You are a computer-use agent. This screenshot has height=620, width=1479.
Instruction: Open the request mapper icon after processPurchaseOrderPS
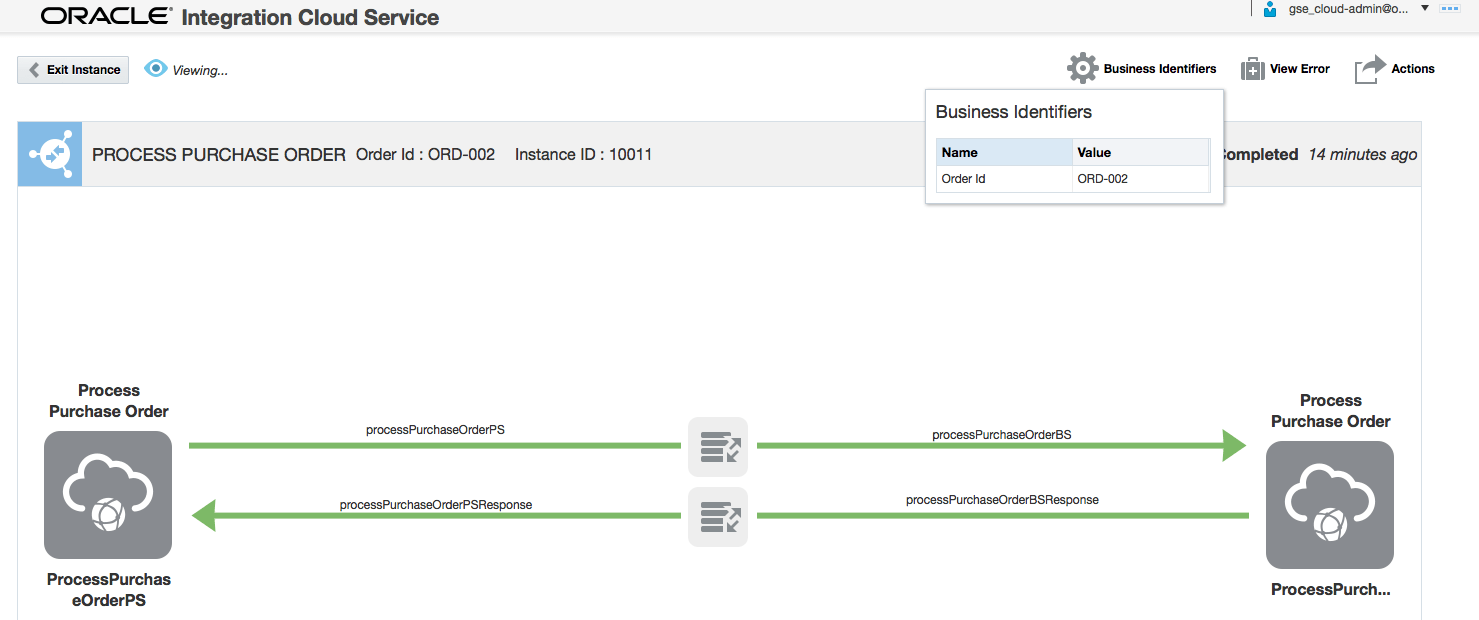pyautogui.click(x=718, y=446)
